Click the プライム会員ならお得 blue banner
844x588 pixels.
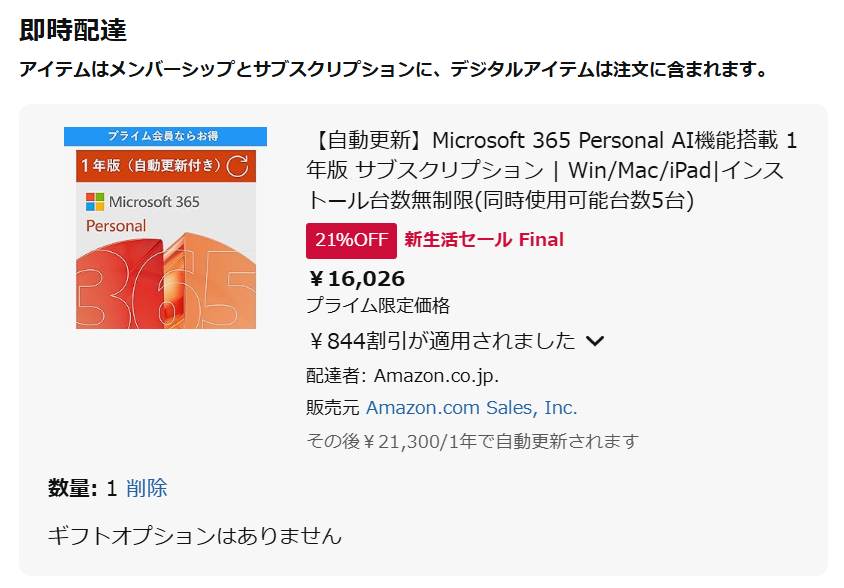(x=165, y=136)
